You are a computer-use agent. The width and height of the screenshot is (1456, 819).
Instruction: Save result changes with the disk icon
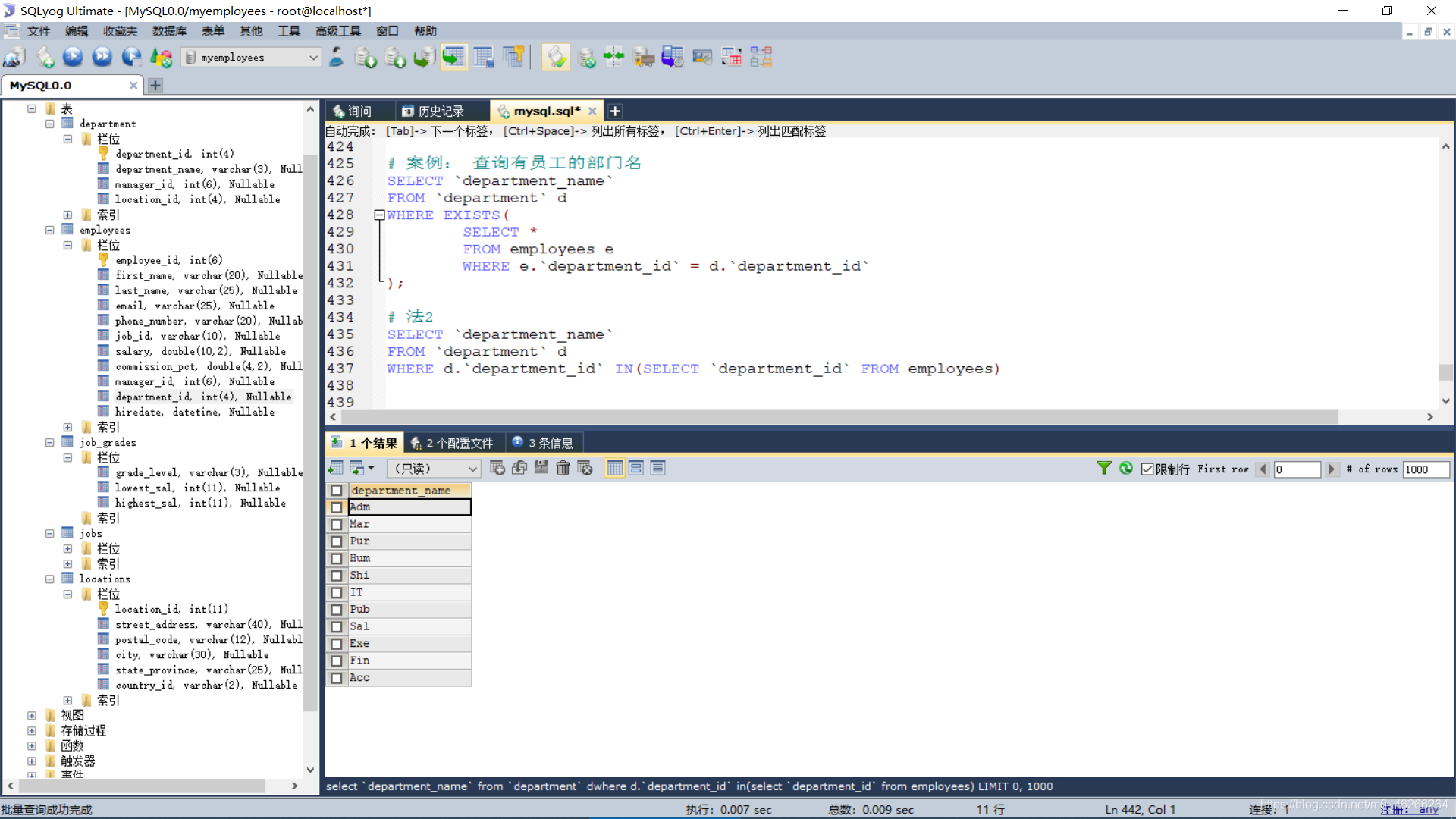[x=541, y=468]
